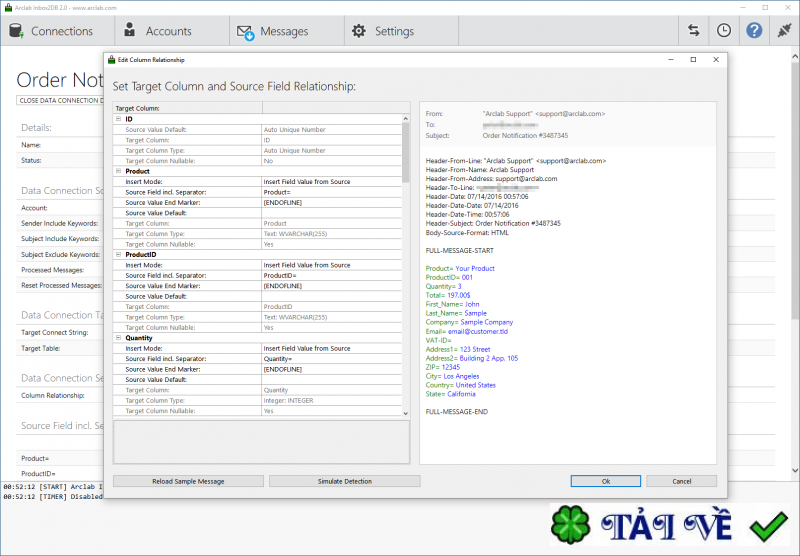Collapse the ProductID property group
800x556 pixels.
click(118, 255)
